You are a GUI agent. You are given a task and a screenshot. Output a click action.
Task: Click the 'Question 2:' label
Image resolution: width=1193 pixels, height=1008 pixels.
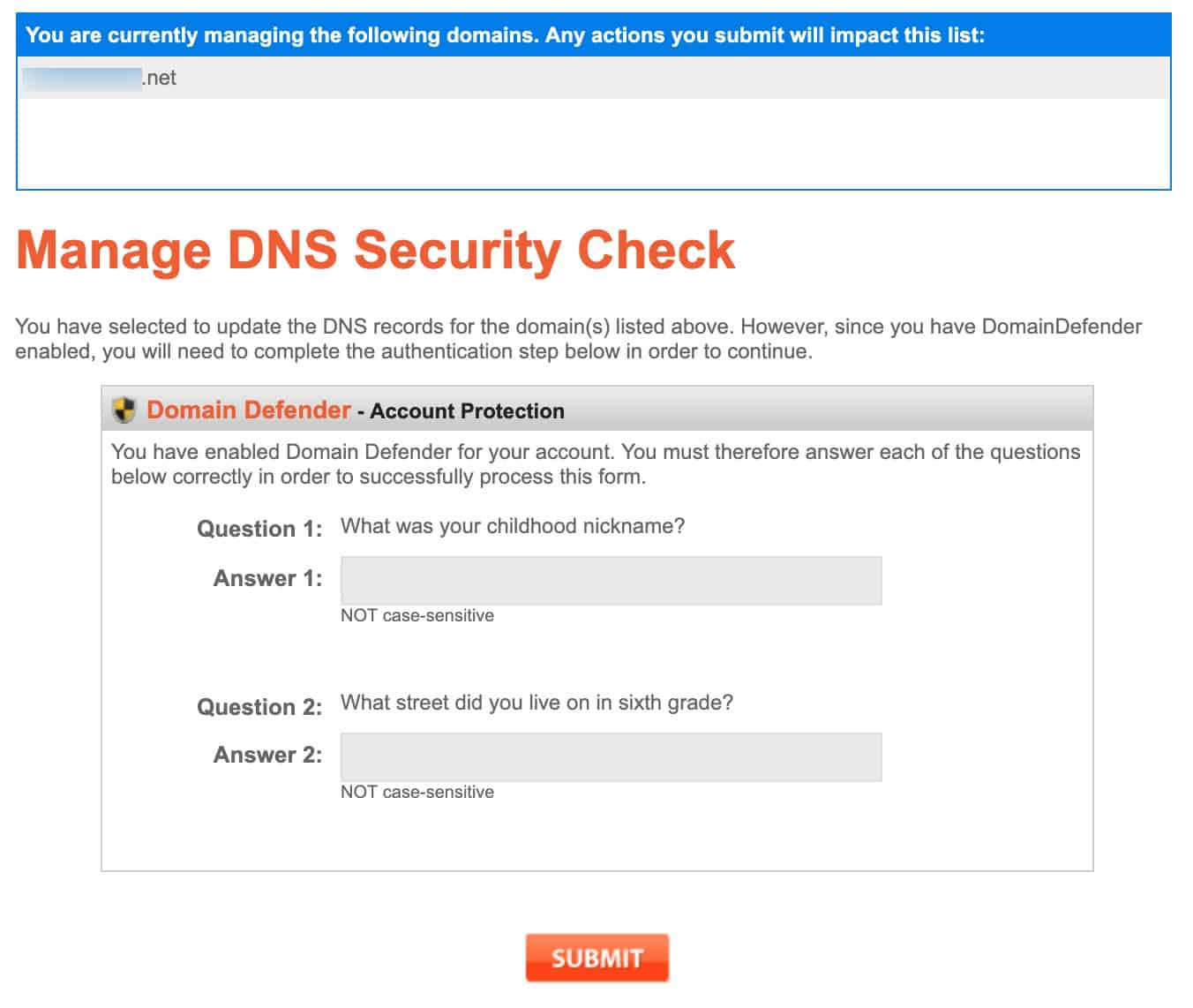tap(259, 707)
